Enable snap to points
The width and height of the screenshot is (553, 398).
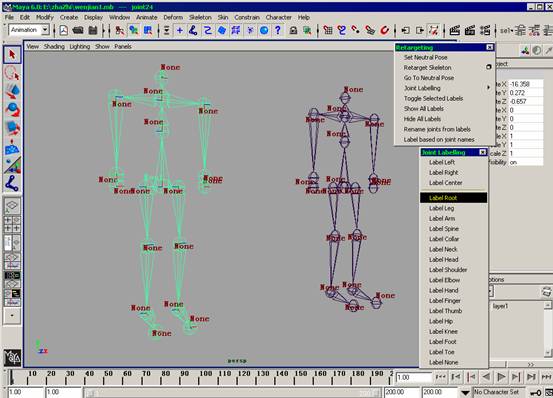tap(356, 30)
